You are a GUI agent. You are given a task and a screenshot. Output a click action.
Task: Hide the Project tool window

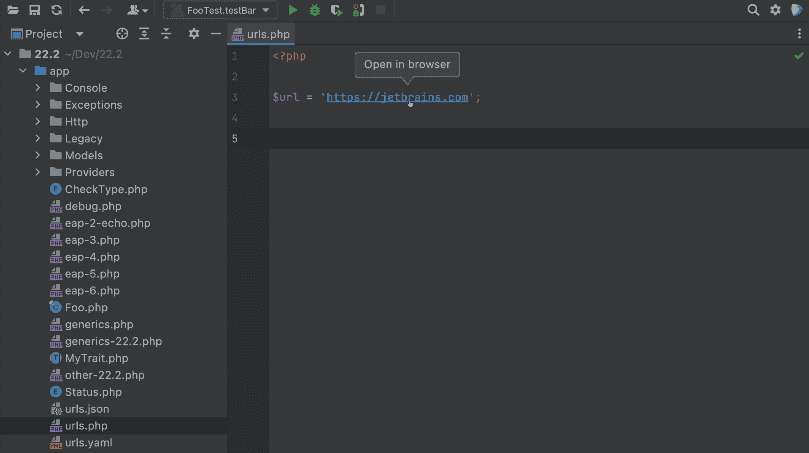216,34
